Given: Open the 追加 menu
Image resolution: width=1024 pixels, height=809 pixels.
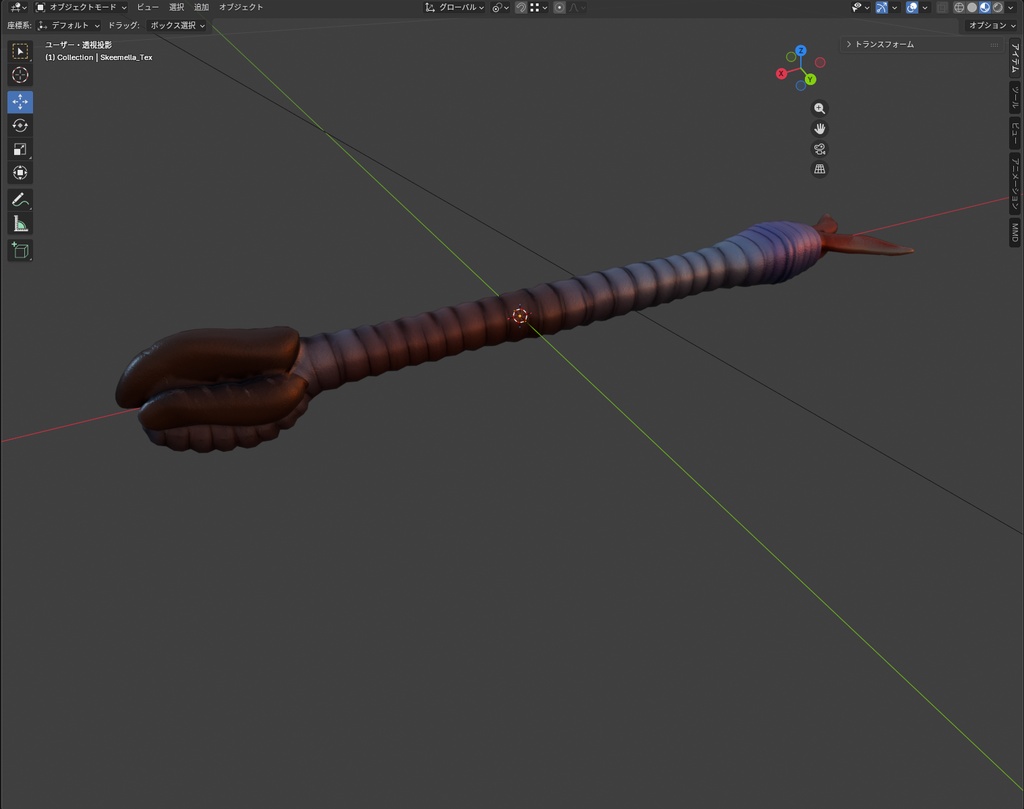Looking at the screenshot, I should point(201,7).
